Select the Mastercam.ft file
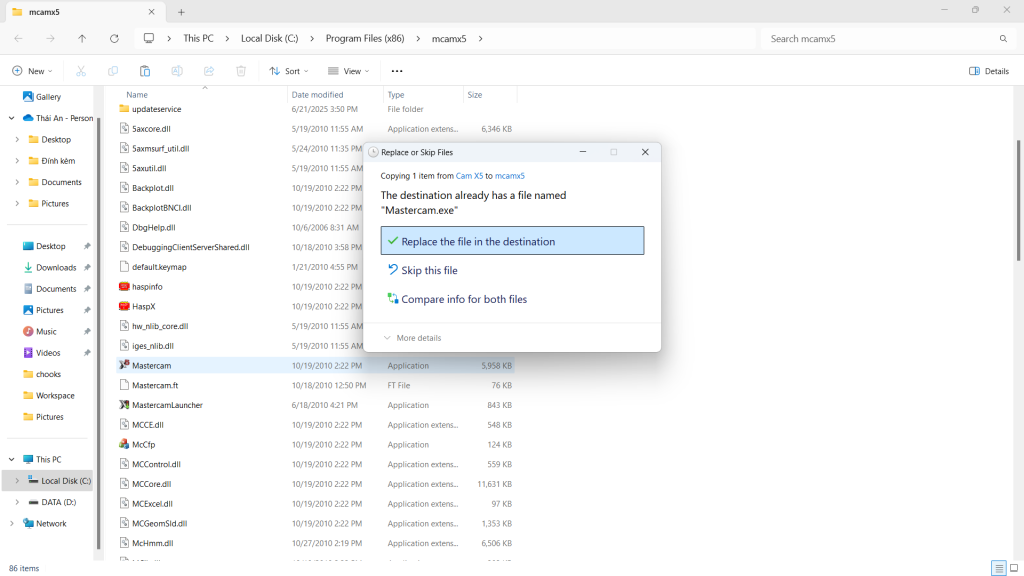Screen dimensions: 1024x576 (155, 385)
